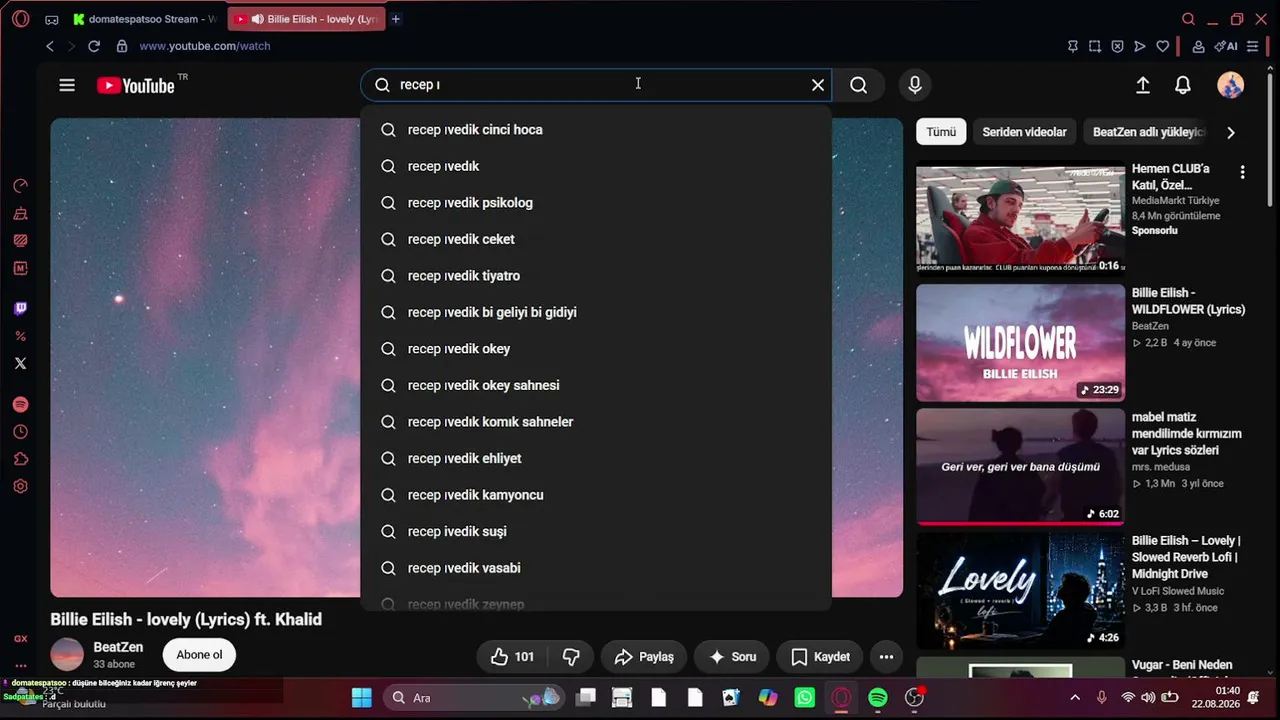Open the YouTube guide hamburger menu
This screenshot has height=720, width=1280.
coord(67,85)
